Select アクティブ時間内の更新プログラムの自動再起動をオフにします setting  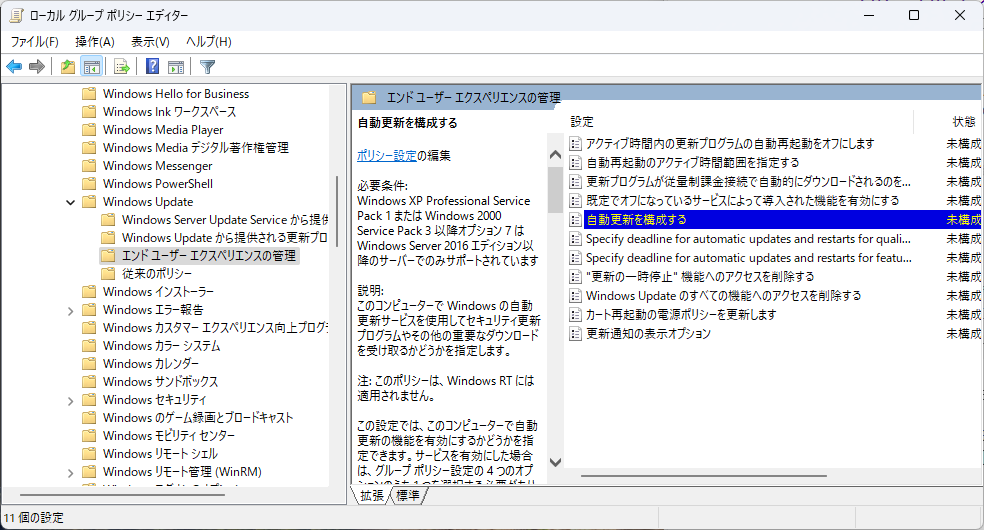tap(730, 144)
